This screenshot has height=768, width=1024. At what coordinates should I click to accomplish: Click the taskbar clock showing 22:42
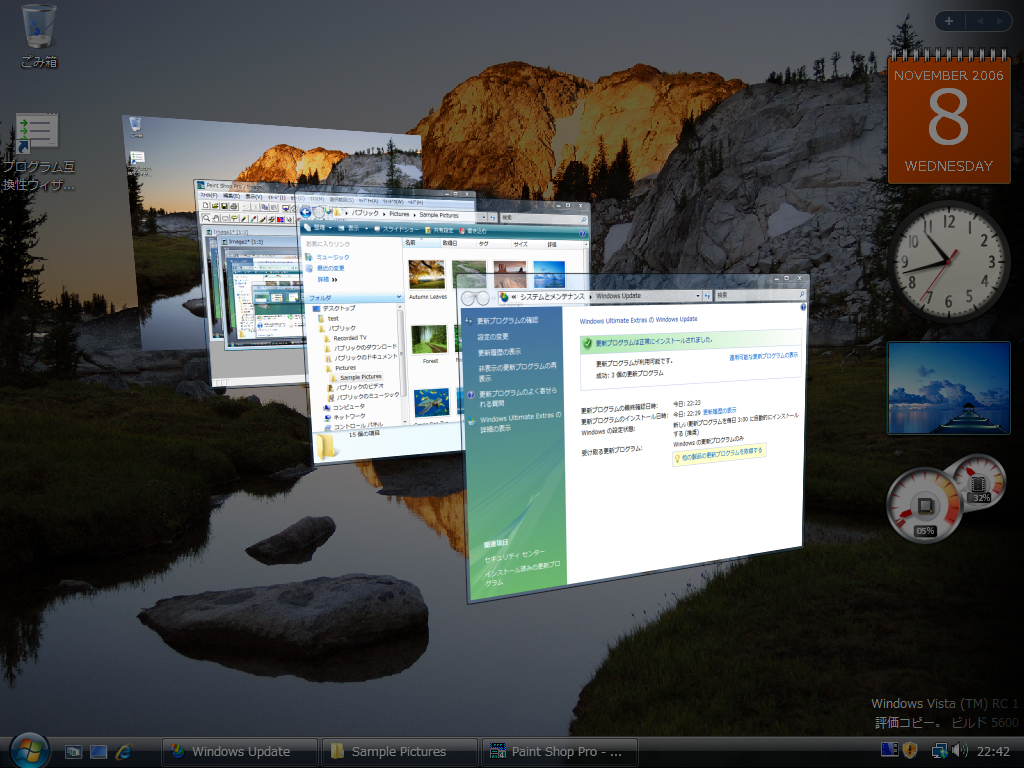992,751
